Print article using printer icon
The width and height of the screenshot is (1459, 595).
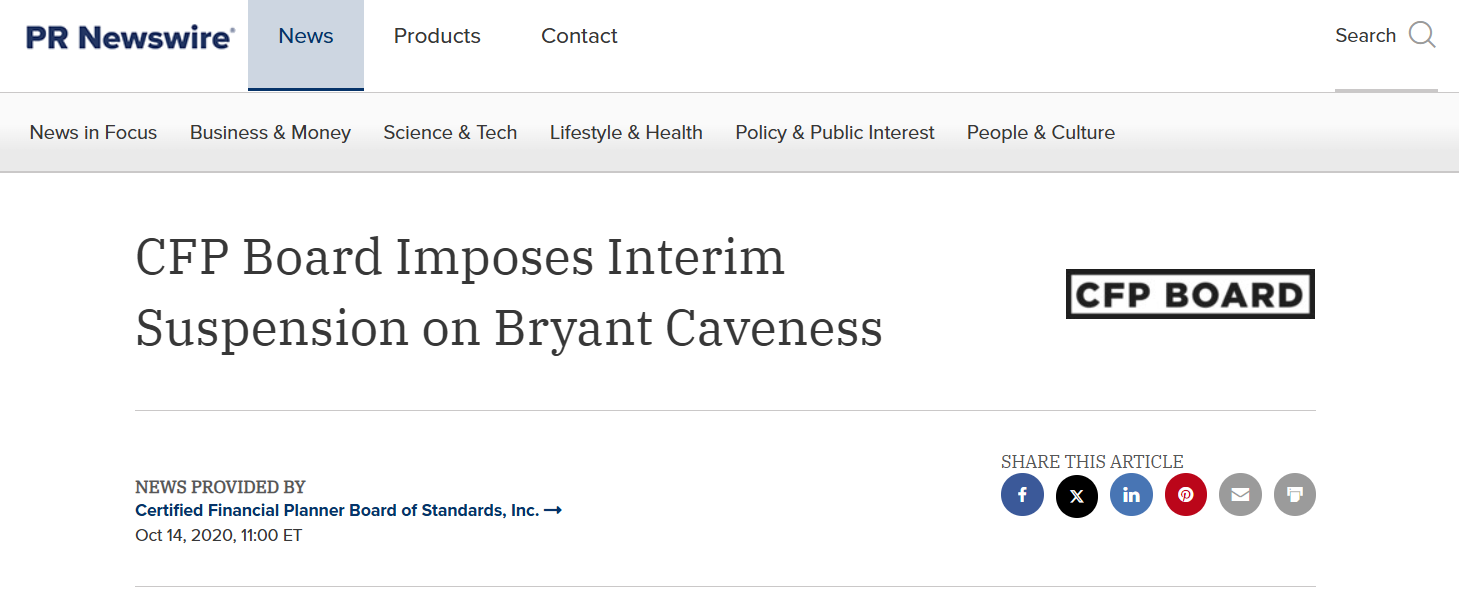click(1295, 495)
